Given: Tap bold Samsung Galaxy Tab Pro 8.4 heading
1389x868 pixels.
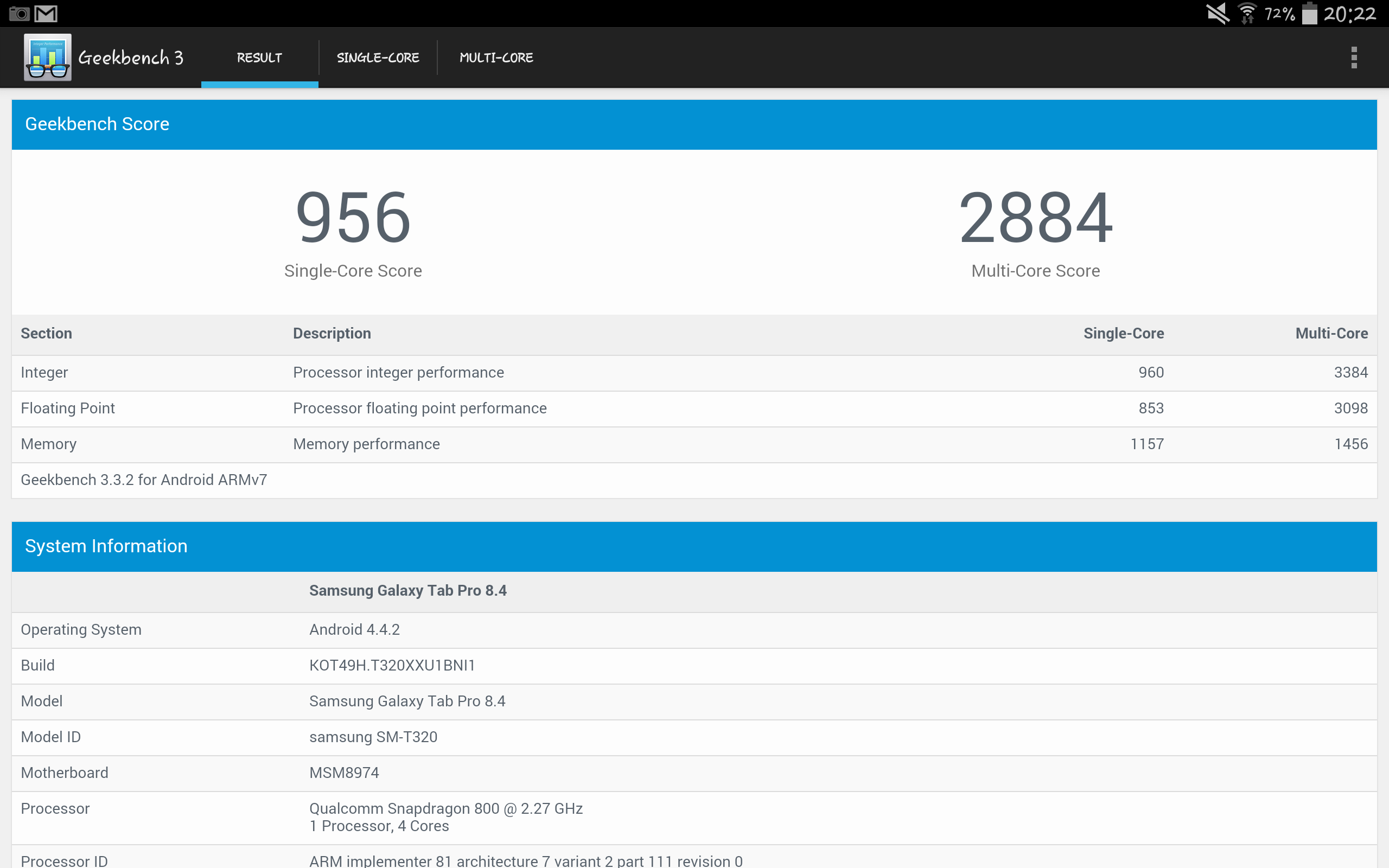Looking at the screenshot, I should [407, 591].
